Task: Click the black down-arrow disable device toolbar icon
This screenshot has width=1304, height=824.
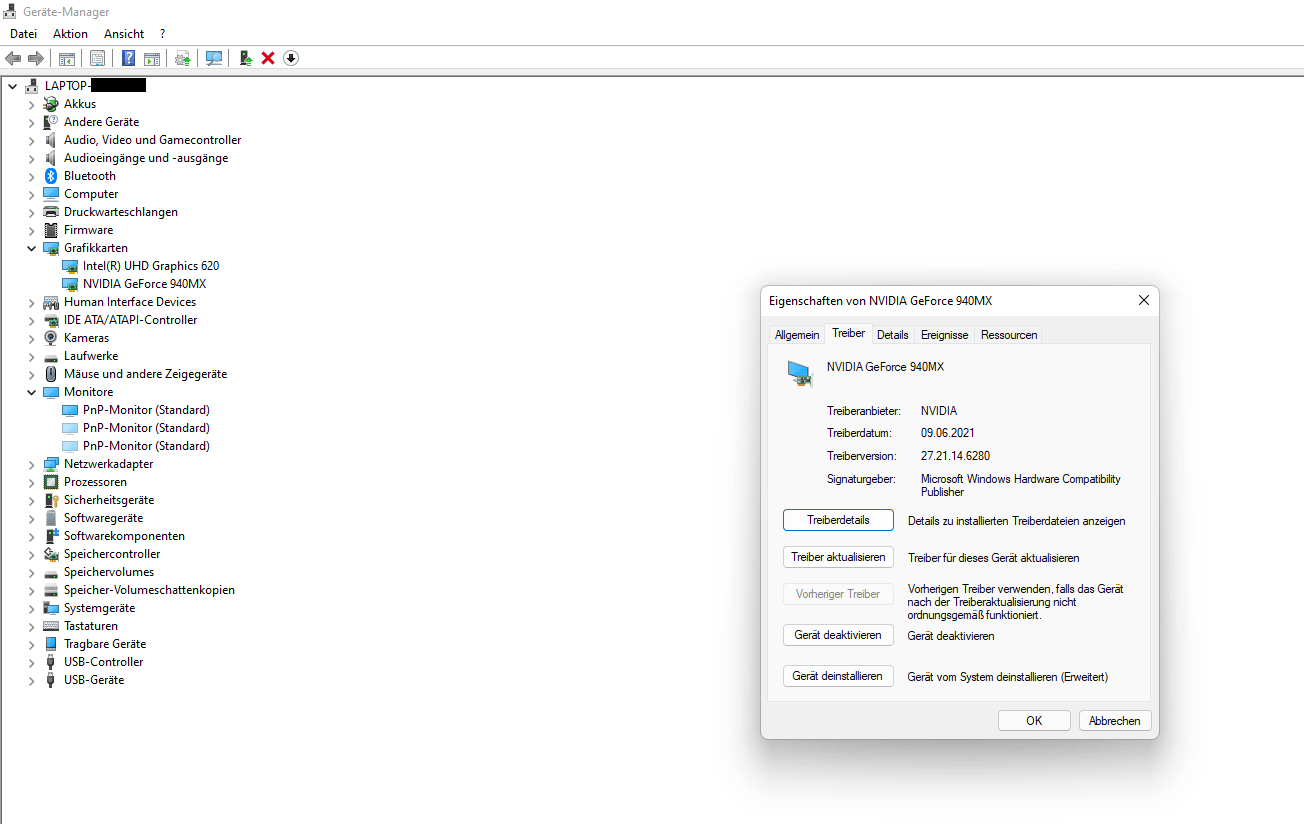Action: [x=291, y=58]
